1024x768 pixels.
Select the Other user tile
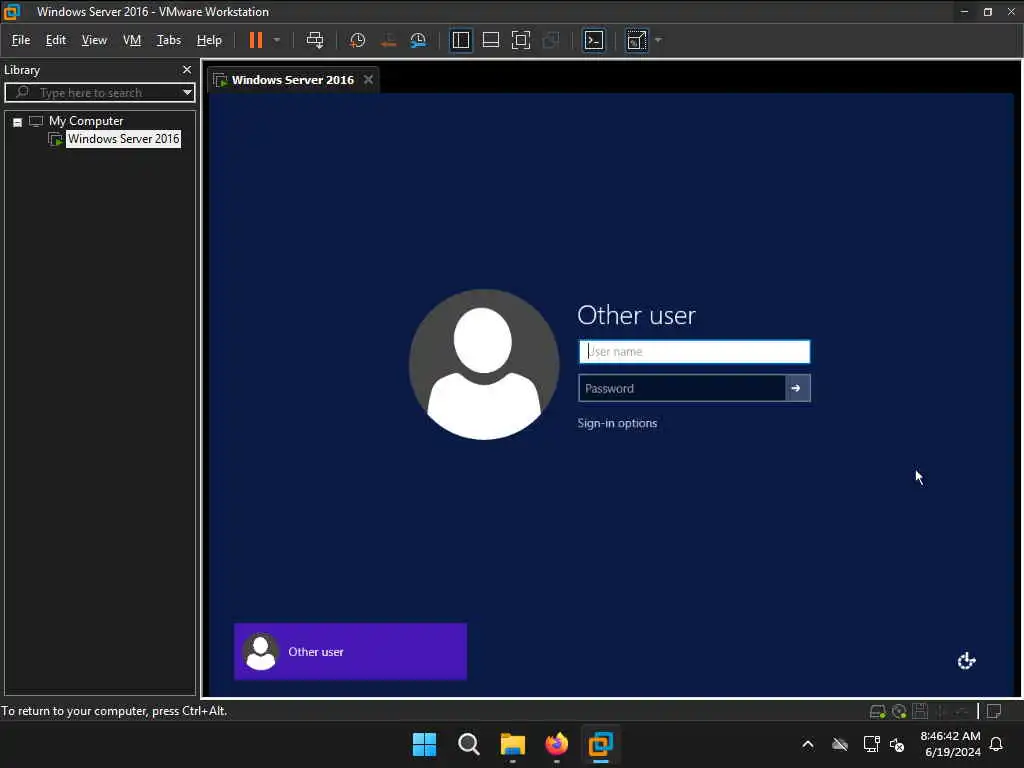coord(350,651)
